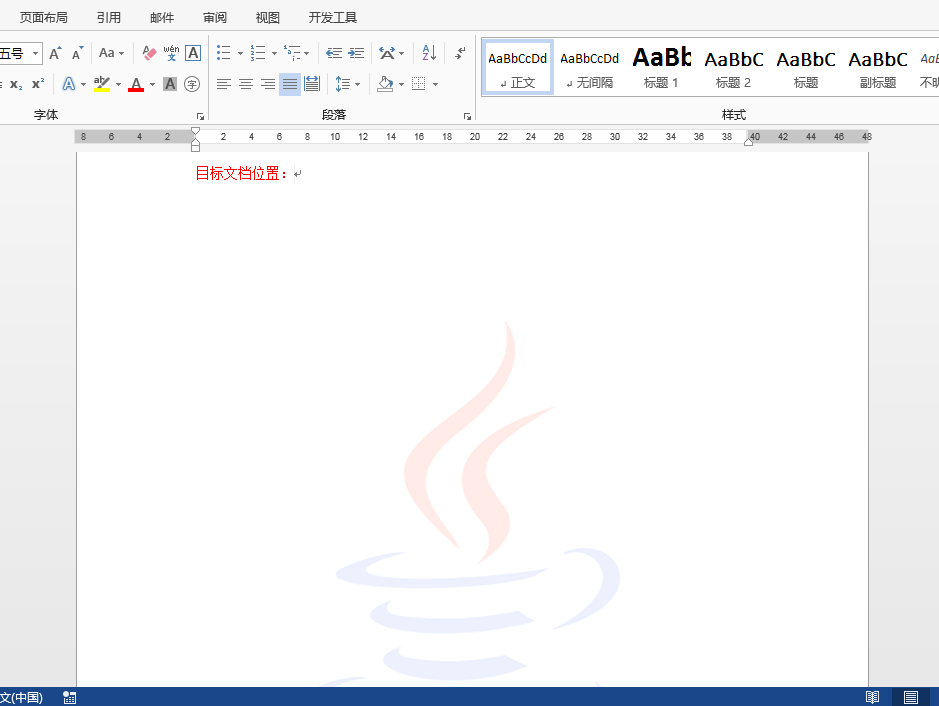Apply the 正文 style
This screenshot has height=706, width=939.
coord(517,67)
